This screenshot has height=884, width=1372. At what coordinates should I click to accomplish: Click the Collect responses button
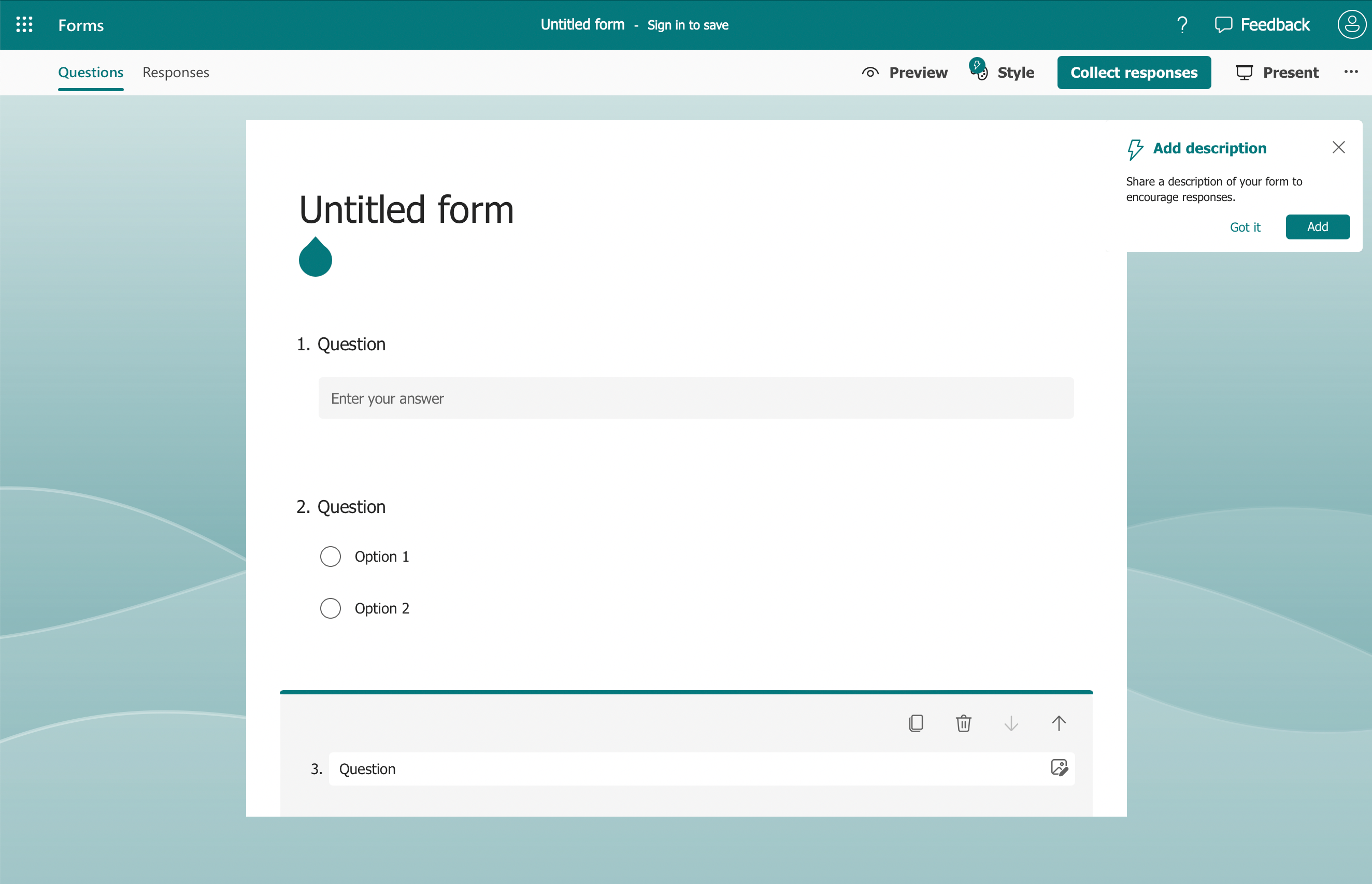click(x=1134, y=72)
